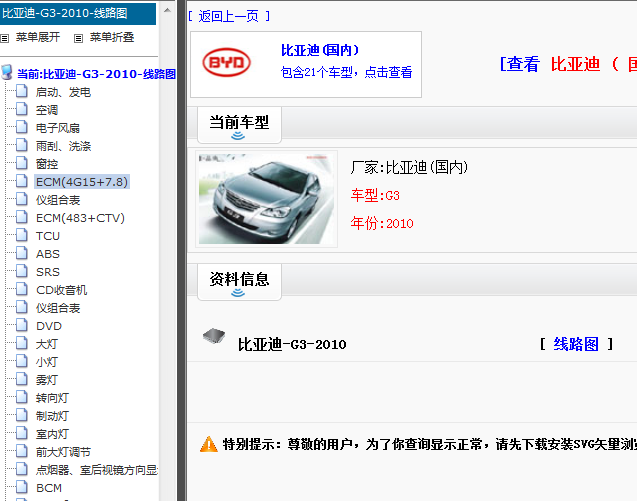The image size is (637, 501).
Task: Switch to 资料信息 tab
Action: [x=239, y=282]
